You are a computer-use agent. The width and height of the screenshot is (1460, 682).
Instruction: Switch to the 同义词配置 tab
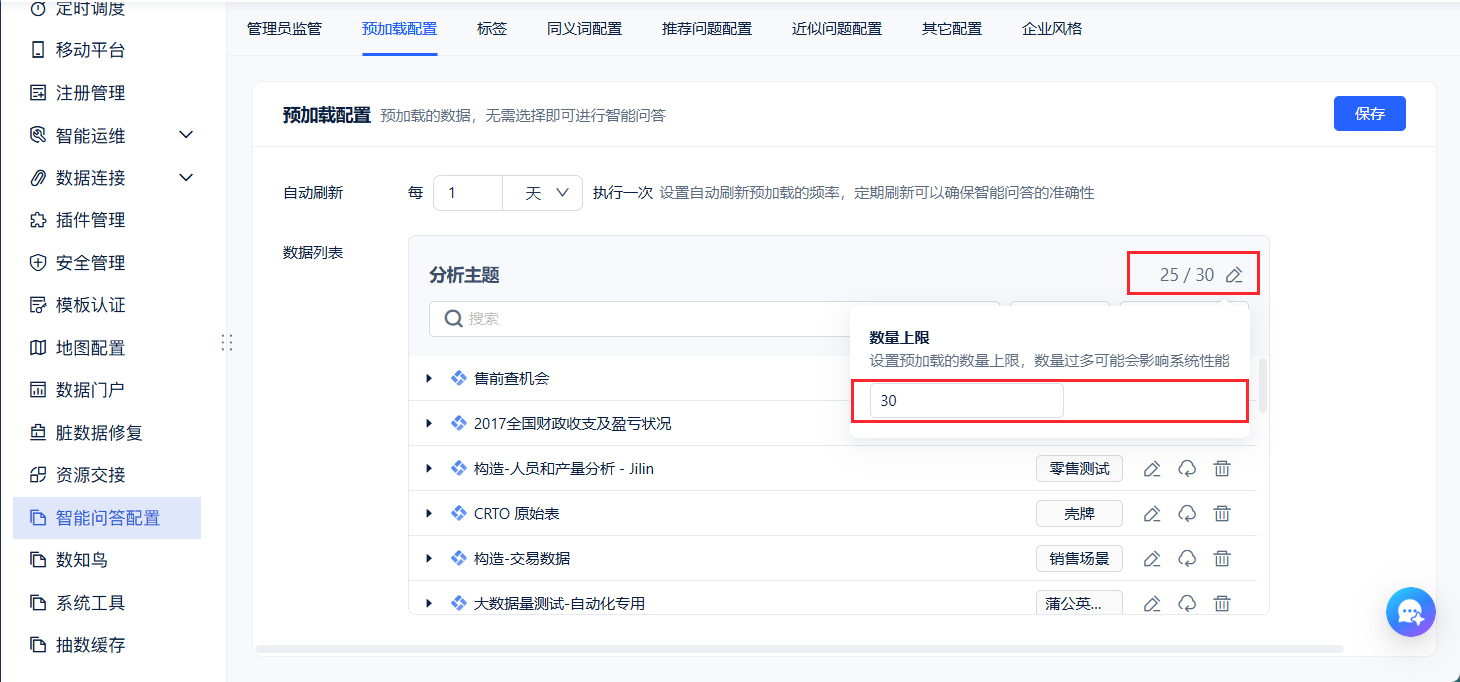click(584, 29)
